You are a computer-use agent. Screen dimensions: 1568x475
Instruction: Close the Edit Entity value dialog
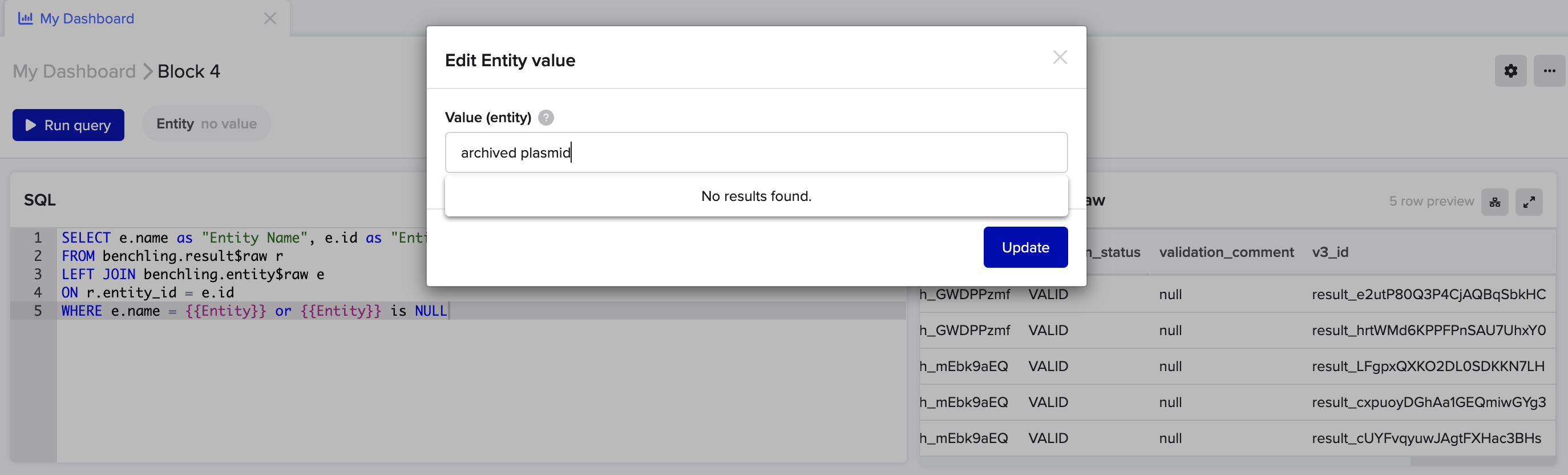1060,57
